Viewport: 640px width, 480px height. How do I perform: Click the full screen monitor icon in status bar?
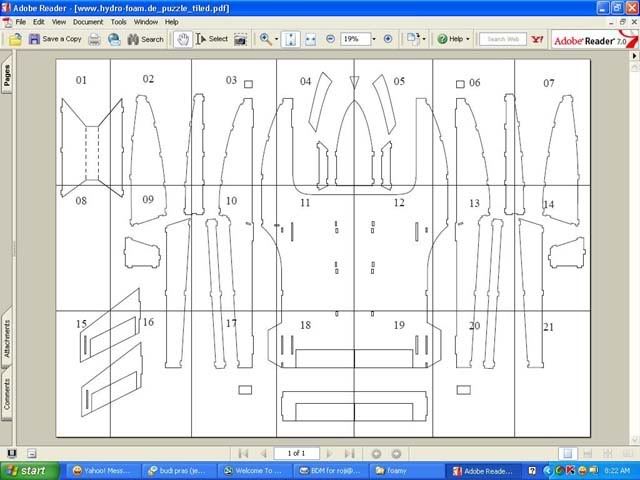pos(12,453)
